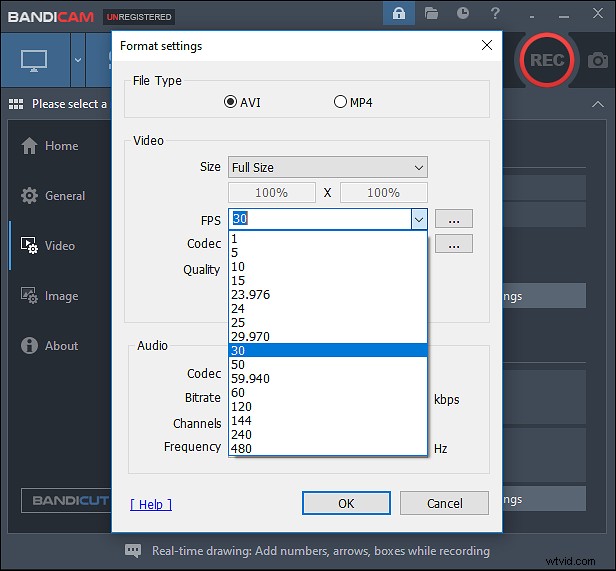616x571 pixels.
Task: Collapse the FPS dropdown arrow
Action: [x=419, y=219]
